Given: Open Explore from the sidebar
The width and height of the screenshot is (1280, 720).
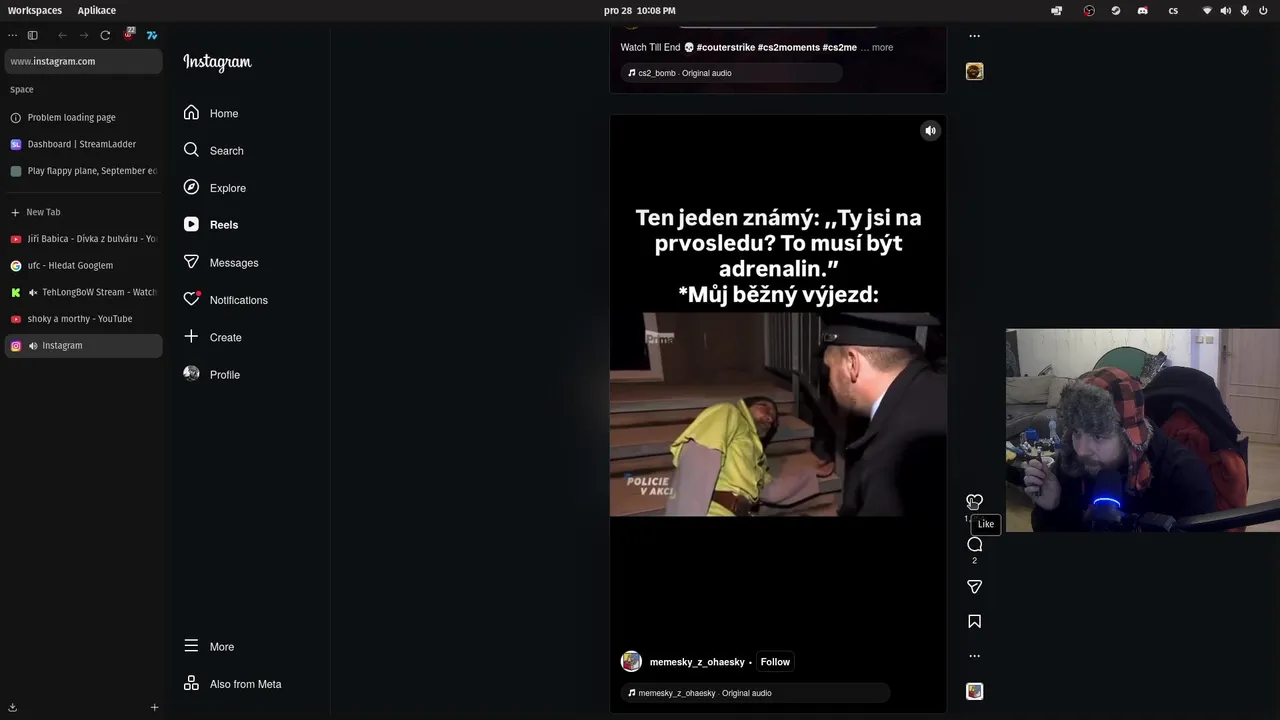Looking at the screenshot, I should tap(227, 188).
